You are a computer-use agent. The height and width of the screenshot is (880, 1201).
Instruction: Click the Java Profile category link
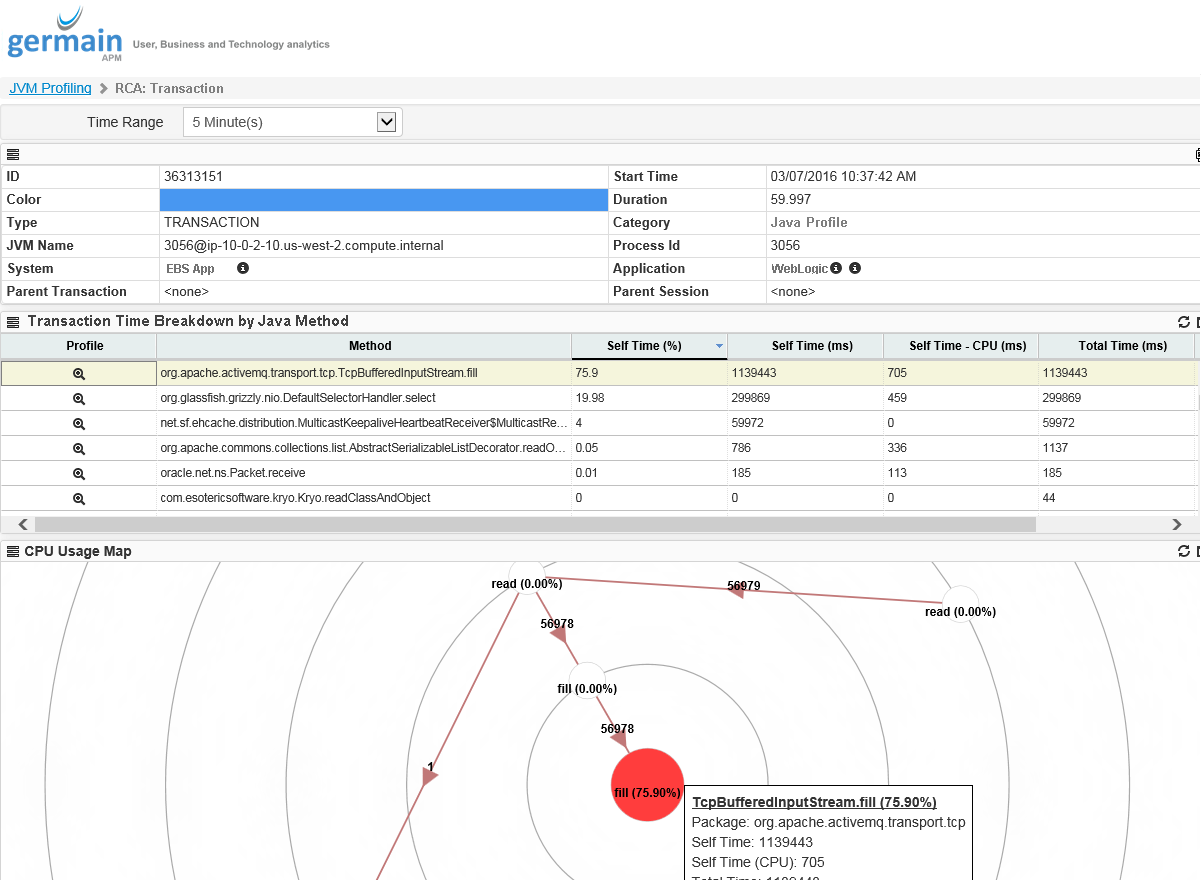coord(809,223)
